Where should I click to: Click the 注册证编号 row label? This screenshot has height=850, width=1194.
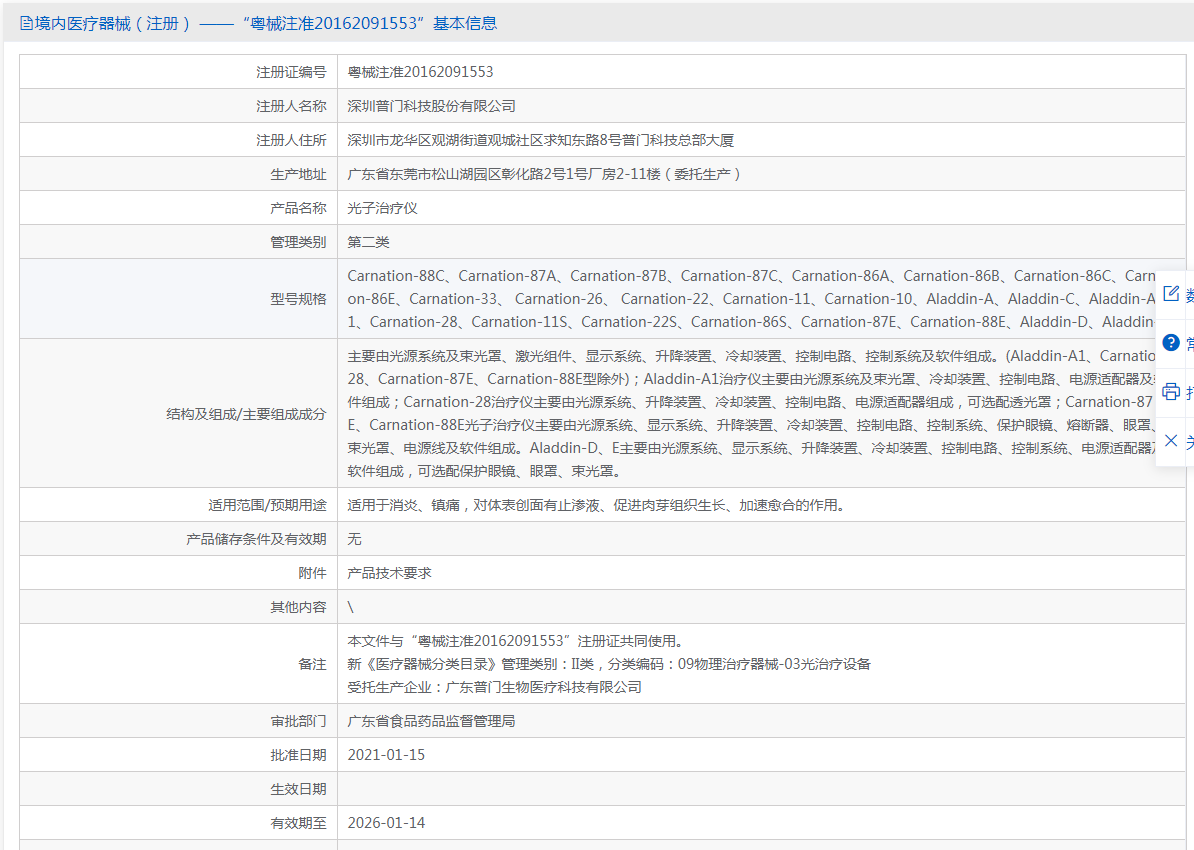(291, 72)
